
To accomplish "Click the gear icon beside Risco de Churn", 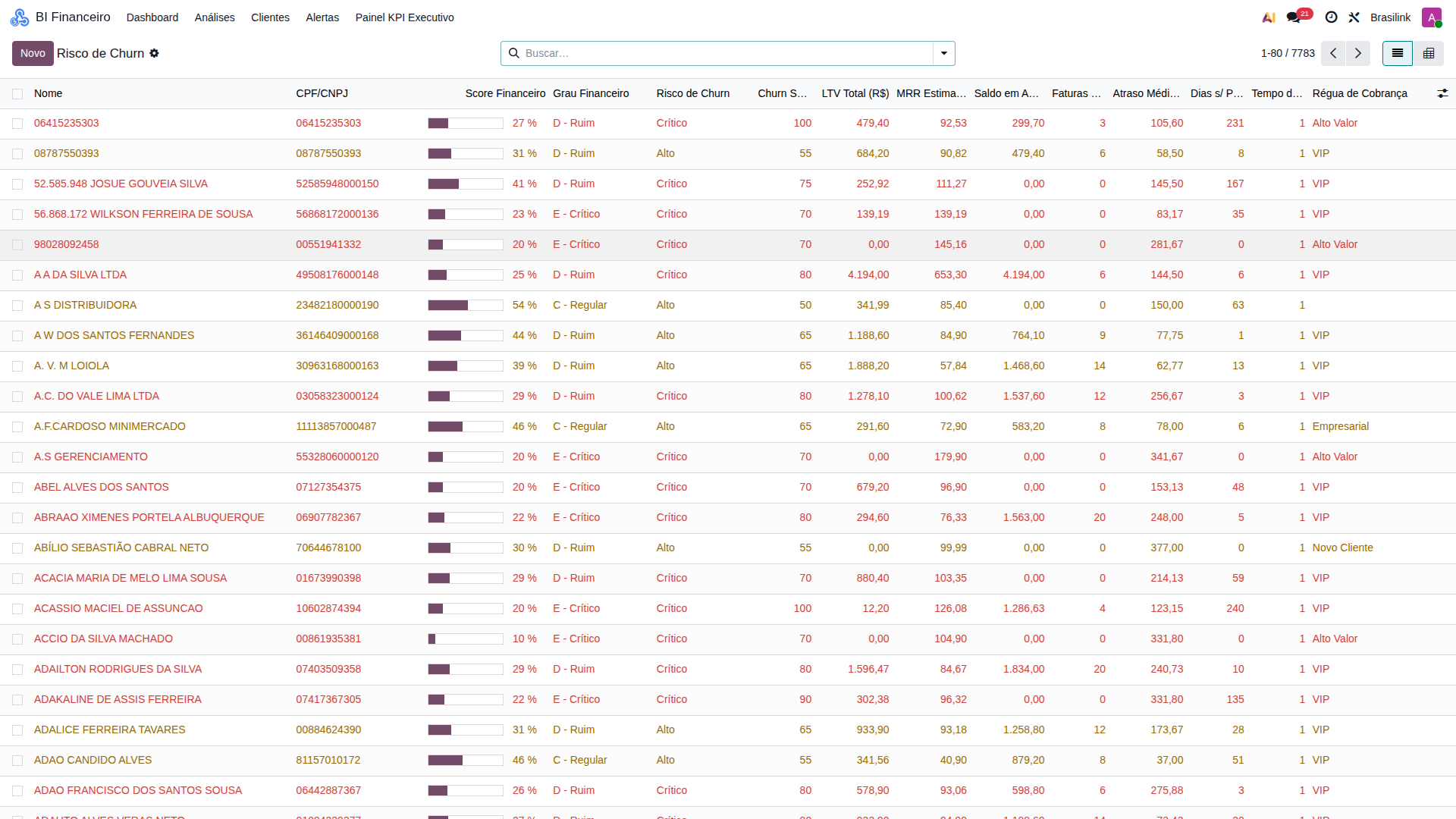I will (155, 53).
